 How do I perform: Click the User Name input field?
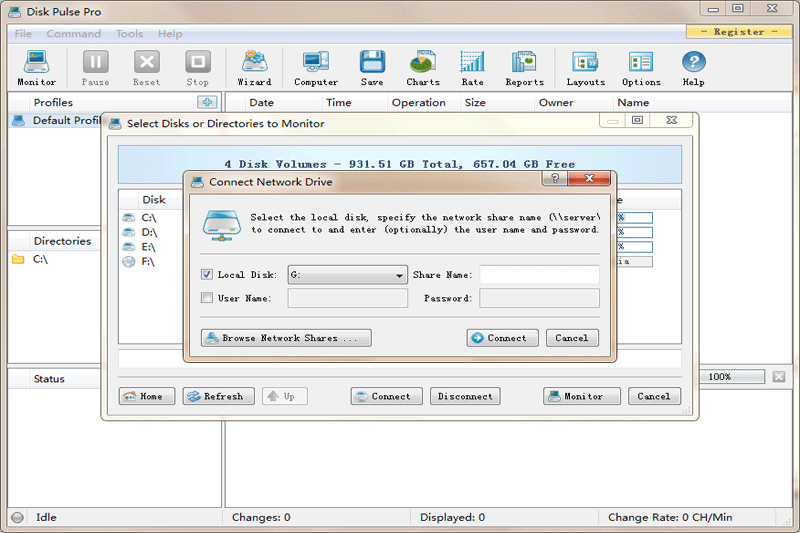tap(347, 298)
